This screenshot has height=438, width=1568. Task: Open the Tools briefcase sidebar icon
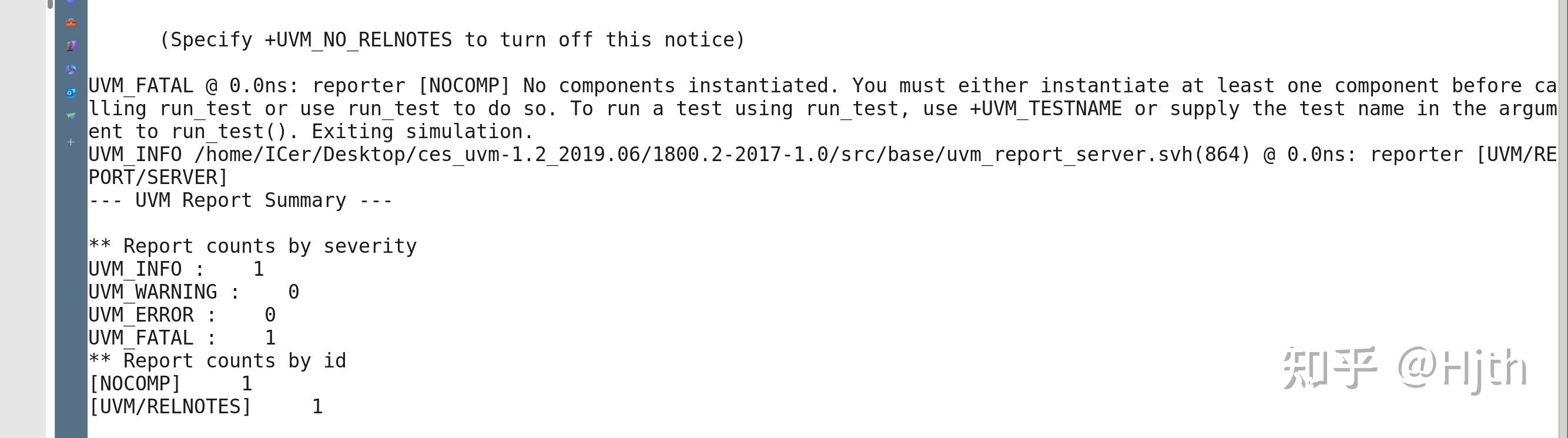(x=71, y=22)
